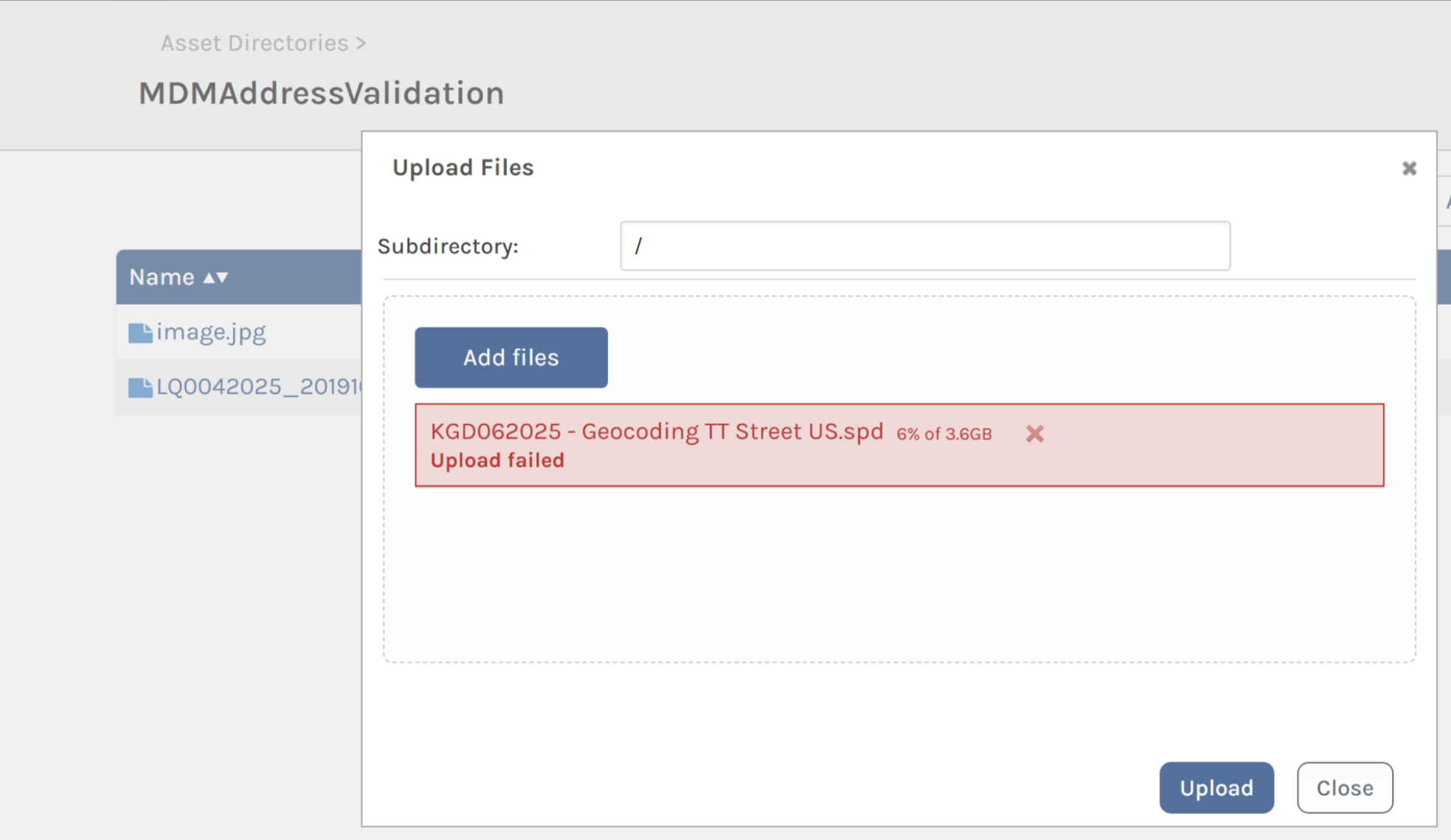Toggle sort arrows beside Name column
This screenshot has width=1451, height=840.
[x=216, y=277]
